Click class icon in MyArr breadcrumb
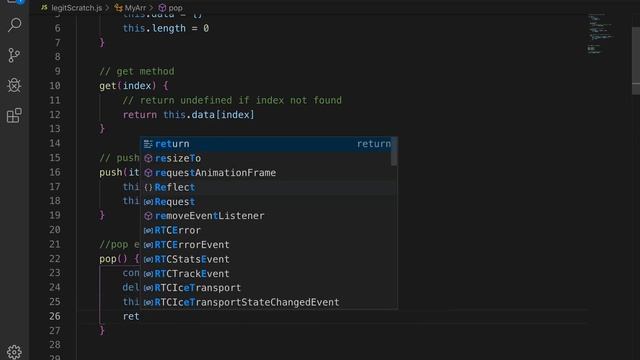The width and height of the screenshot is (640, 360). (118, 8)
